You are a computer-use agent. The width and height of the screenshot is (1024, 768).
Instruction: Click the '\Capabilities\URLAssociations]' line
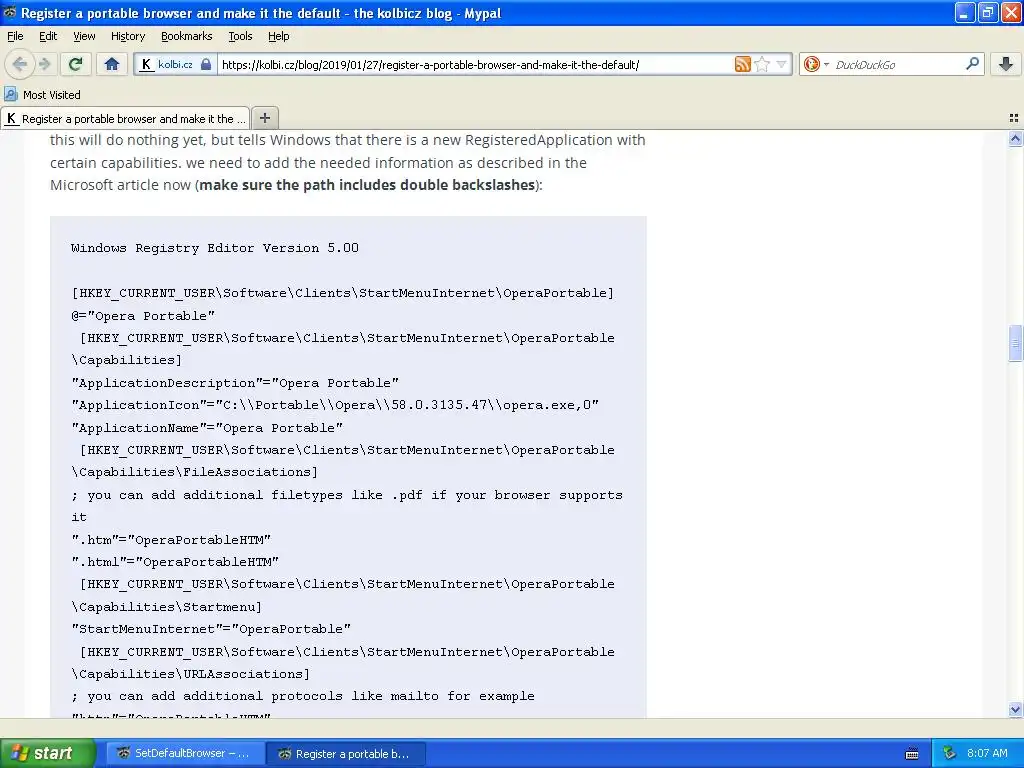pyautogui.click(x=191, y=673)
